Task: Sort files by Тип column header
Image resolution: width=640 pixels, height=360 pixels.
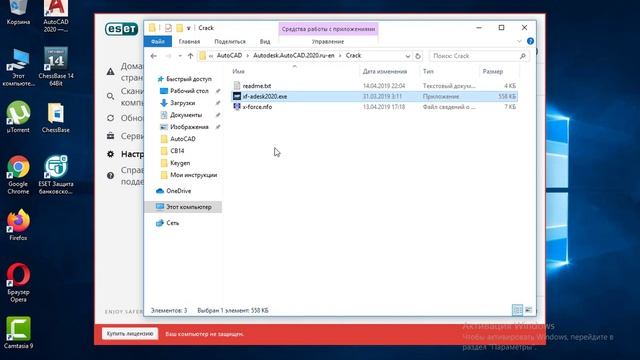Action: click(428, 71)
